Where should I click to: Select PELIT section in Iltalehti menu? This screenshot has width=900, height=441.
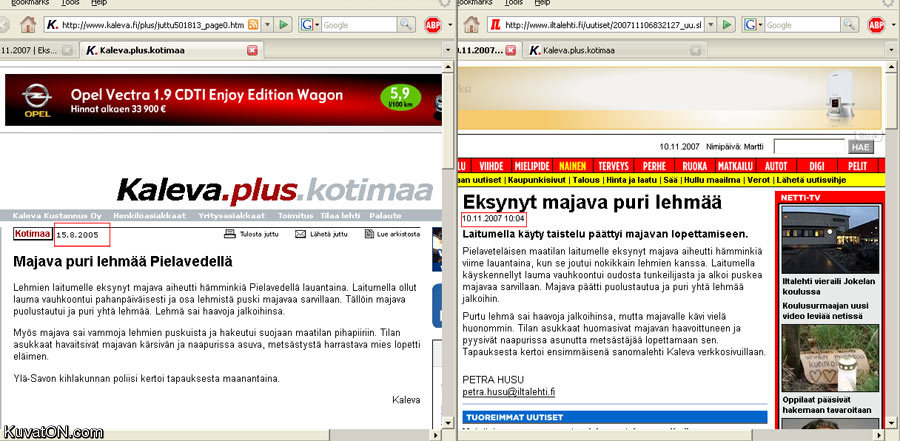click(858, 166)
